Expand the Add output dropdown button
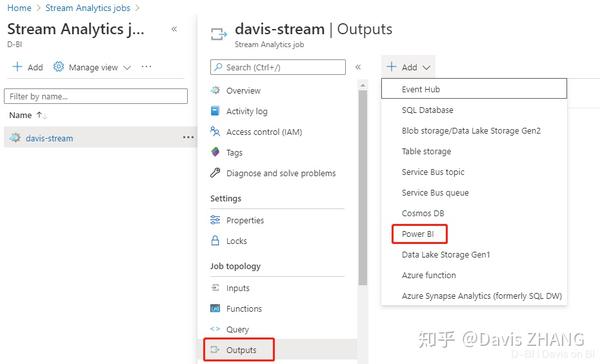The width and height of the screenshot is (600, 364). click(x=408, y=67)
